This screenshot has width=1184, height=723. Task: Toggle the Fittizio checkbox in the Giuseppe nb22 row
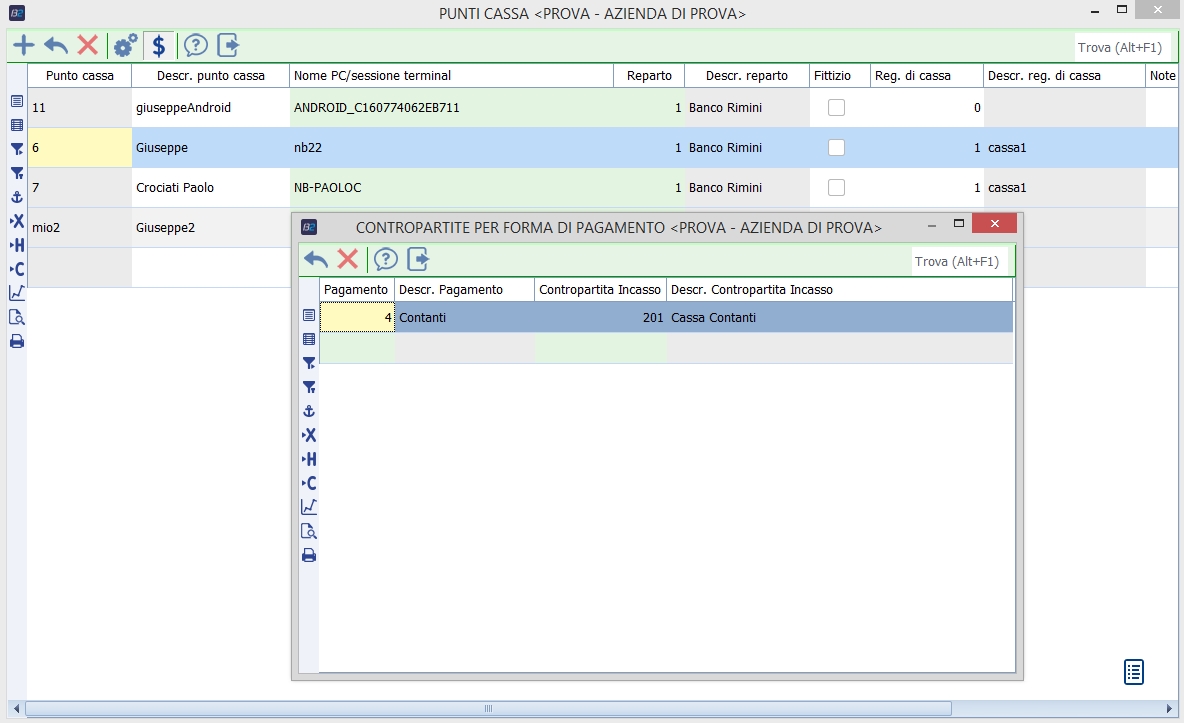pyautogui.click(x=836, y=147)
